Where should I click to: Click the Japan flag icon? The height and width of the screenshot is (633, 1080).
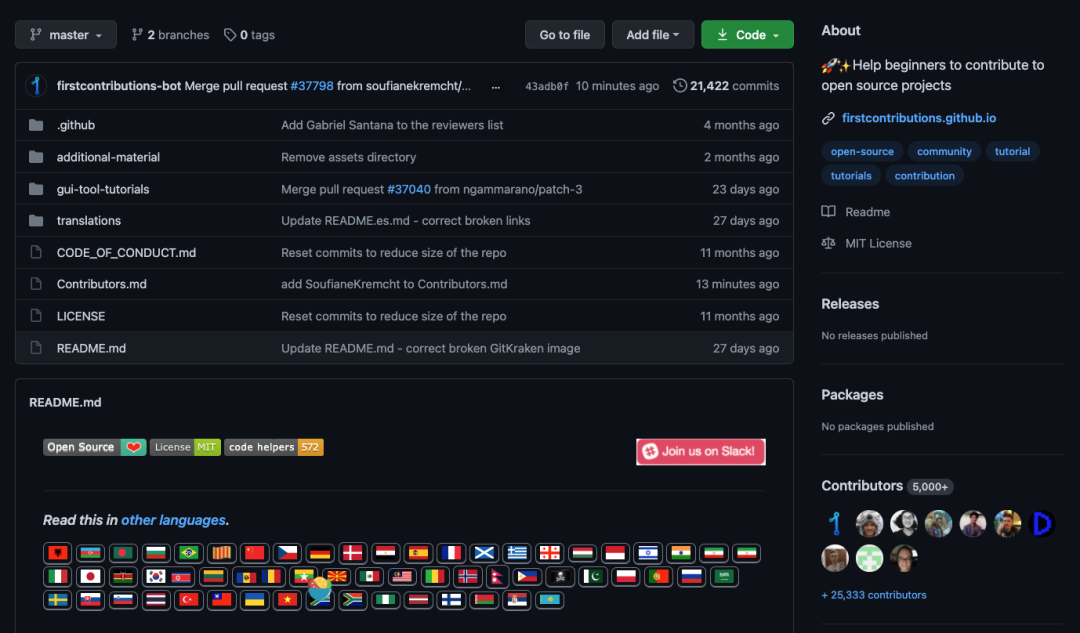pyautogui.click(x=90, y=577)
